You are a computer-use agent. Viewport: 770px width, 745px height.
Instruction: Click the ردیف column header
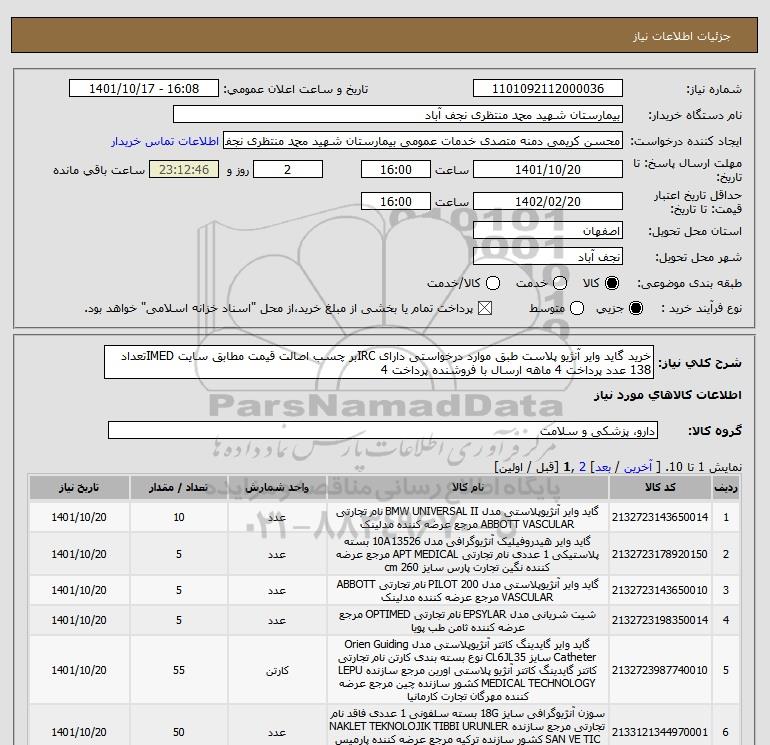726,487
